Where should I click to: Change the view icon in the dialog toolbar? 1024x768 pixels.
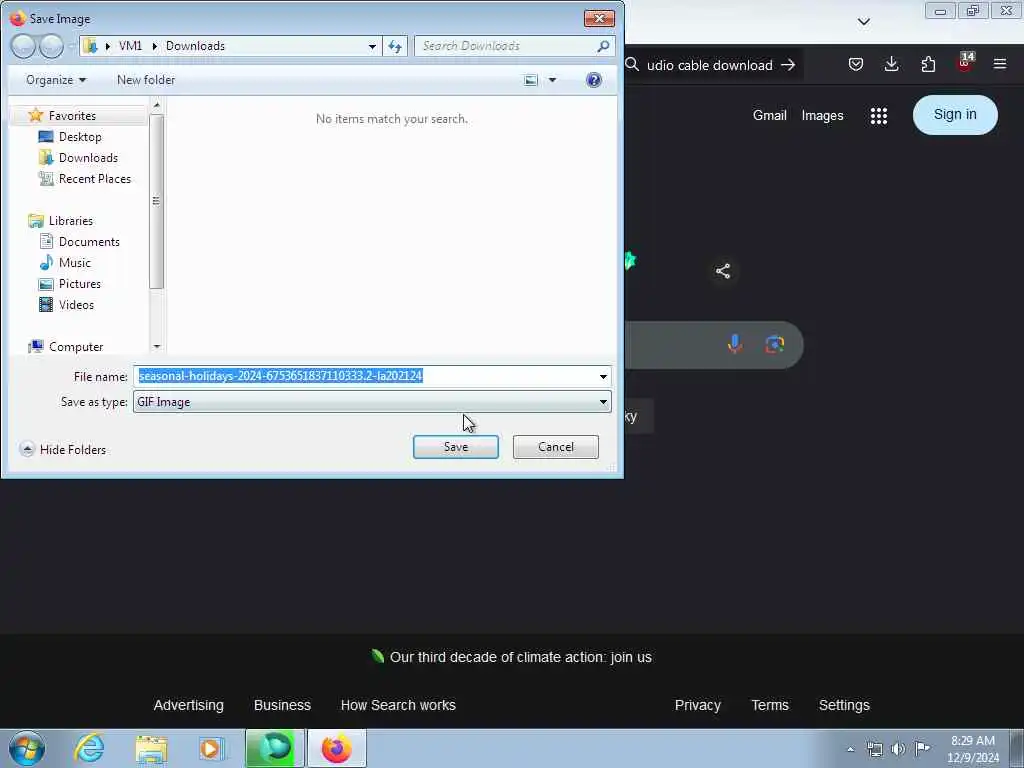pos(531,80)
